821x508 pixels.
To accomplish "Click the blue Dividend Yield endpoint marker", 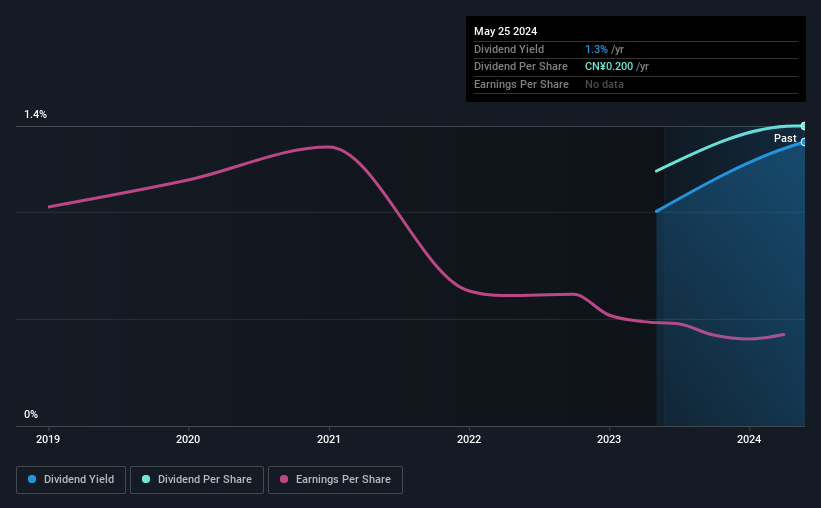I will (803, 142).
